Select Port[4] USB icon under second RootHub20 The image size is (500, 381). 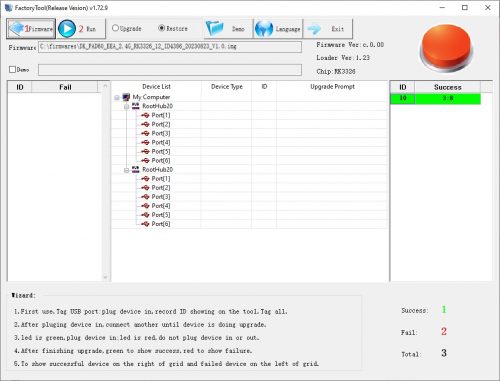(145, 206)
